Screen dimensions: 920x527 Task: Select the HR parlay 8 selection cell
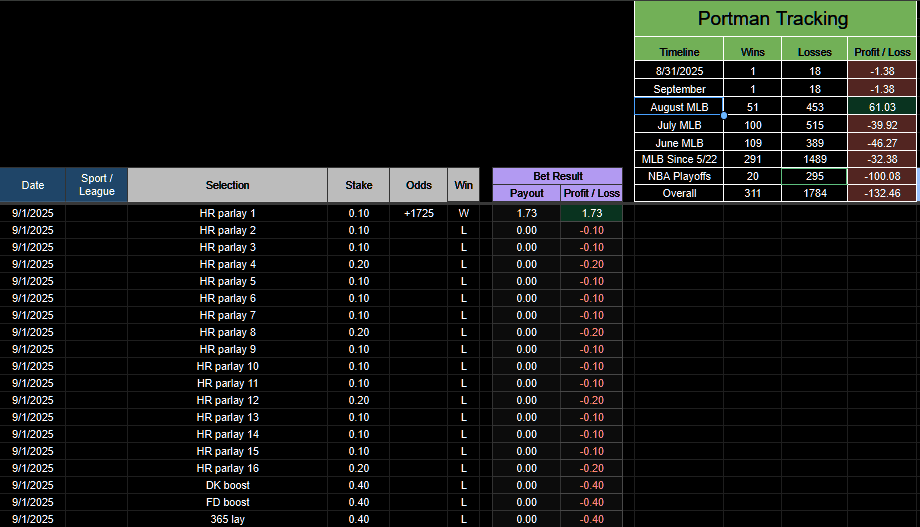click(228, 332)
